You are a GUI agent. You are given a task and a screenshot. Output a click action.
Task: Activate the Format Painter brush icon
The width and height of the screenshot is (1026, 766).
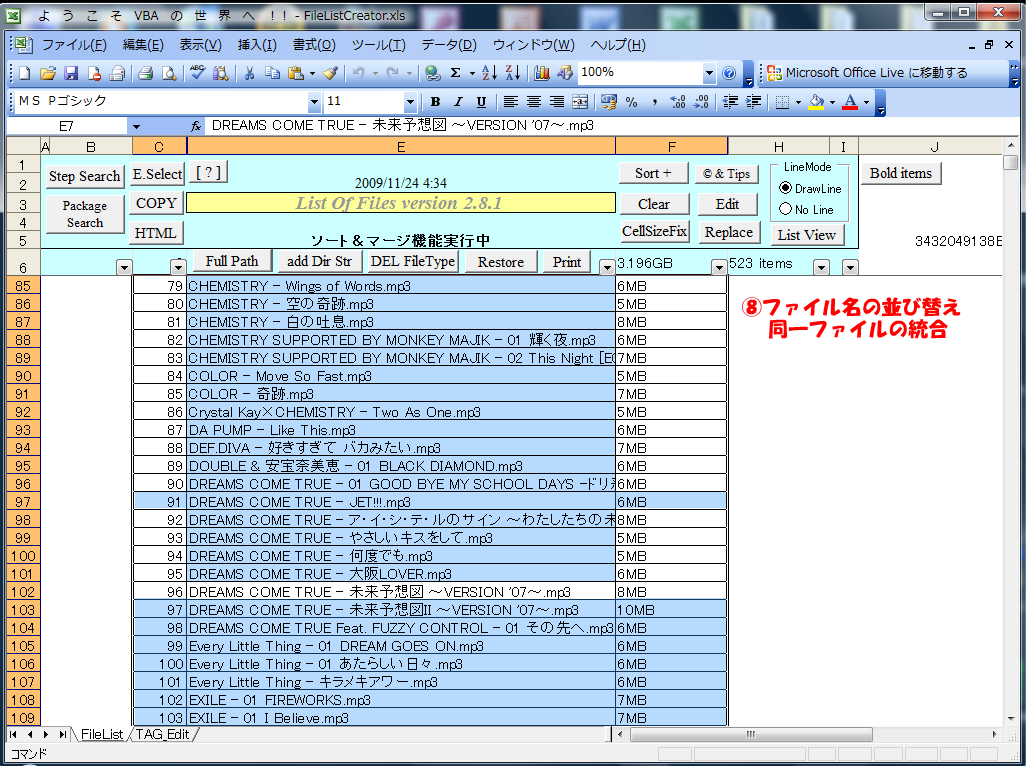(x=331, y=73)
